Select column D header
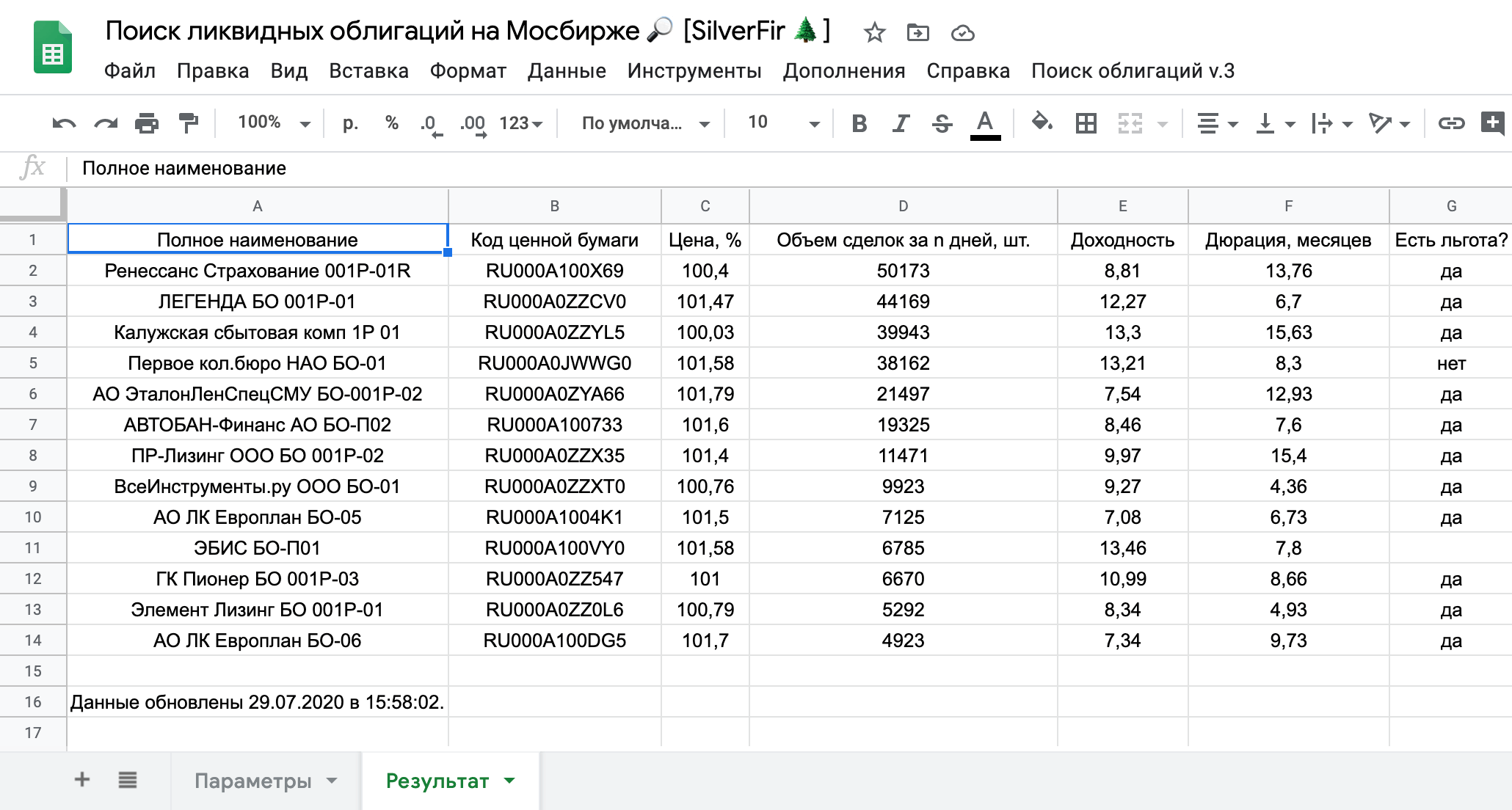The image size is (1512, 810). point(903,206)
